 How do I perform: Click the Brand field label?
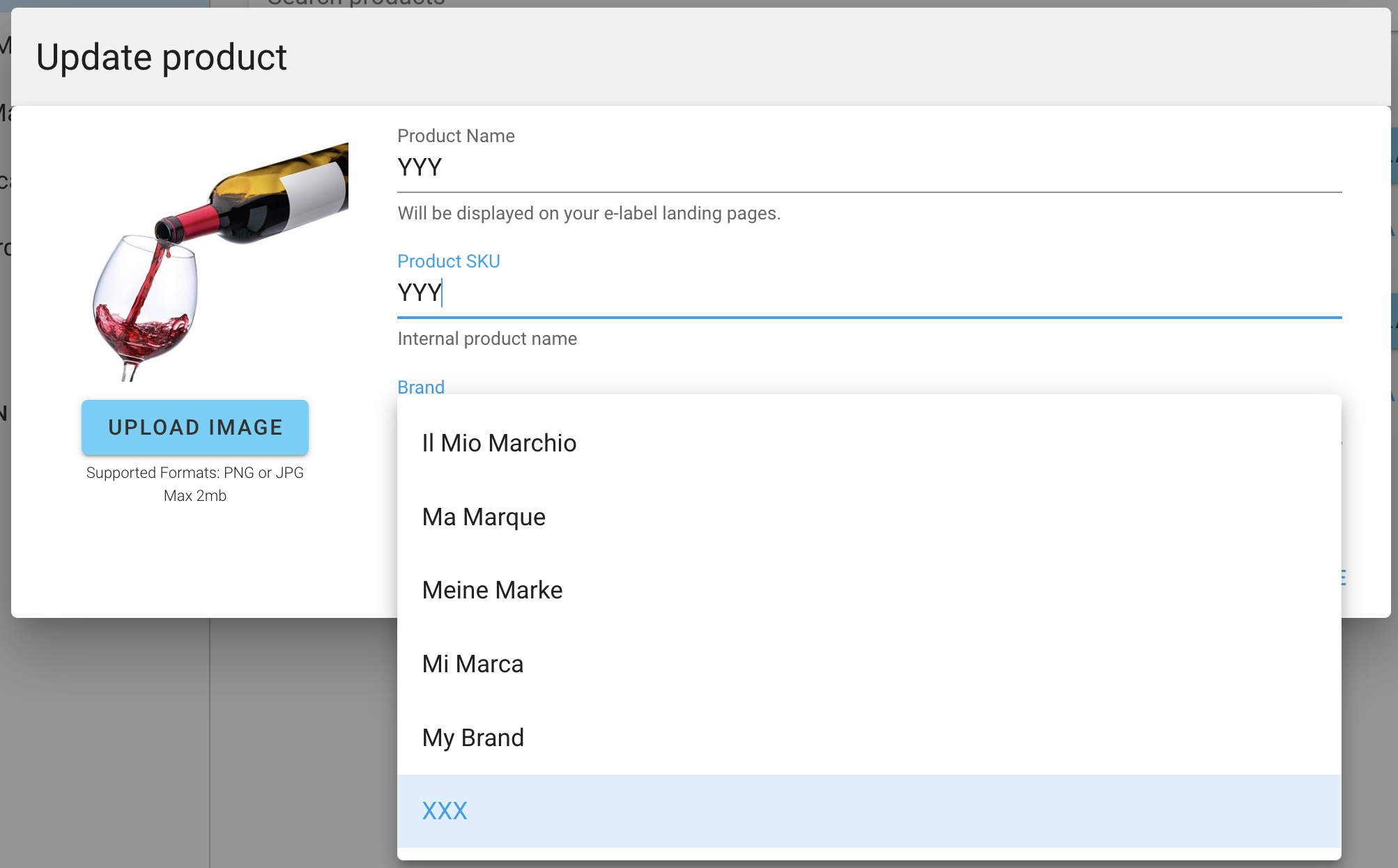[421, 387]
